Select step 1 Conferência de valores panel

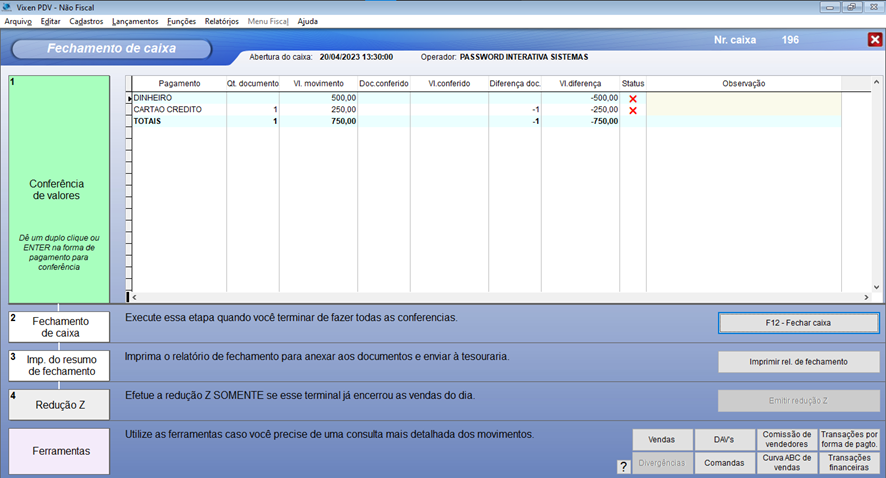59,189
